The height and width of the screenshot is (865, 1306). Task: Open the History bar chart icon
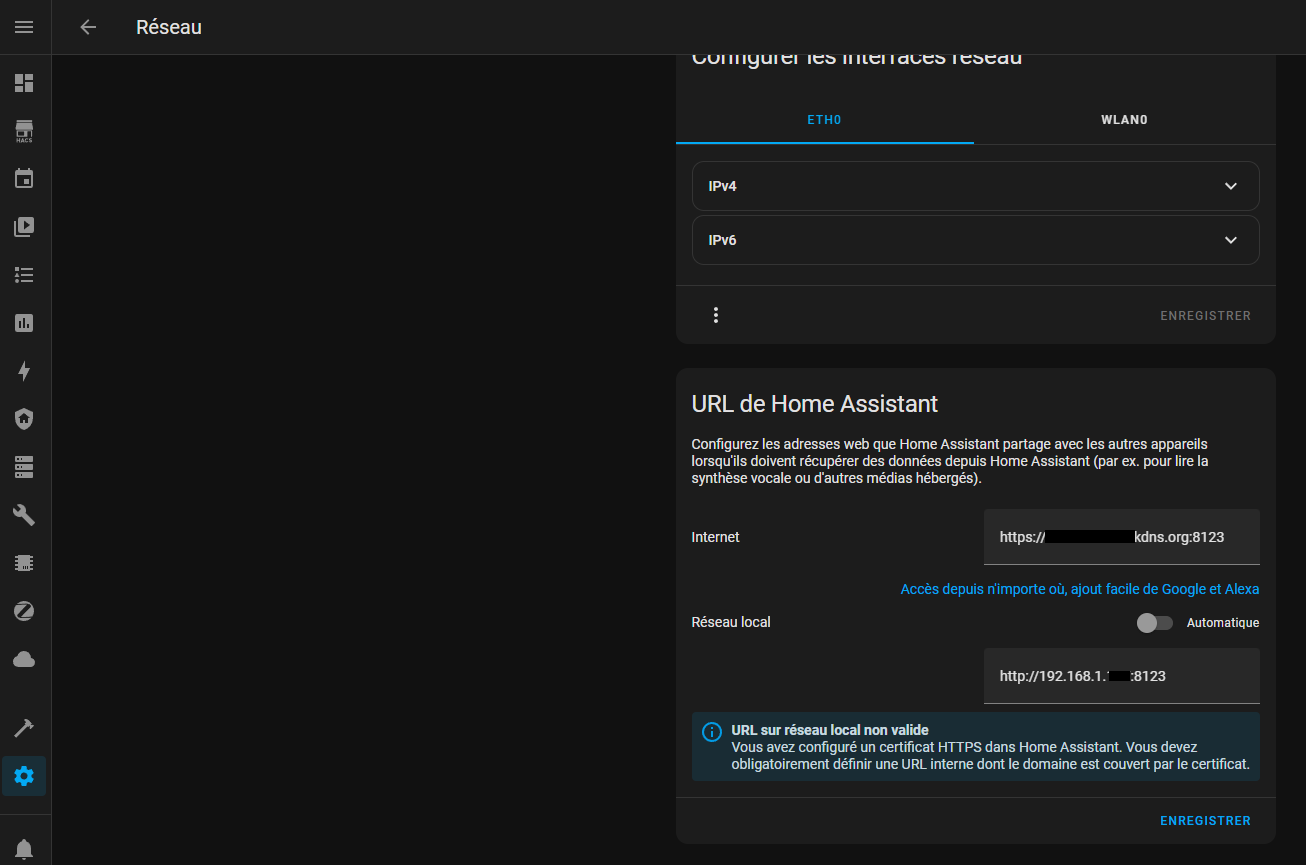[24, 323]
